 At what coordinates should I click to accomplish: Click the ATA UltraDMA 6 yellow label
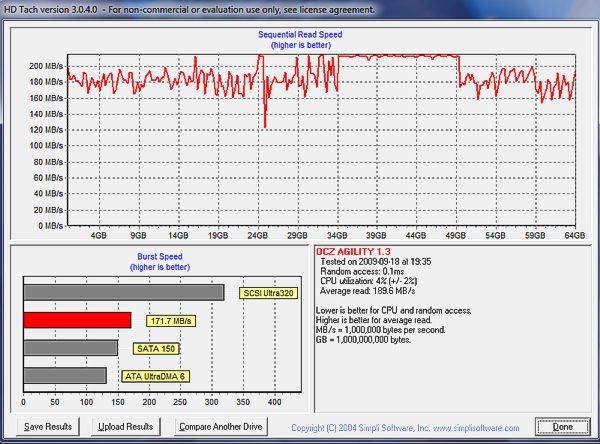[155, 376]
